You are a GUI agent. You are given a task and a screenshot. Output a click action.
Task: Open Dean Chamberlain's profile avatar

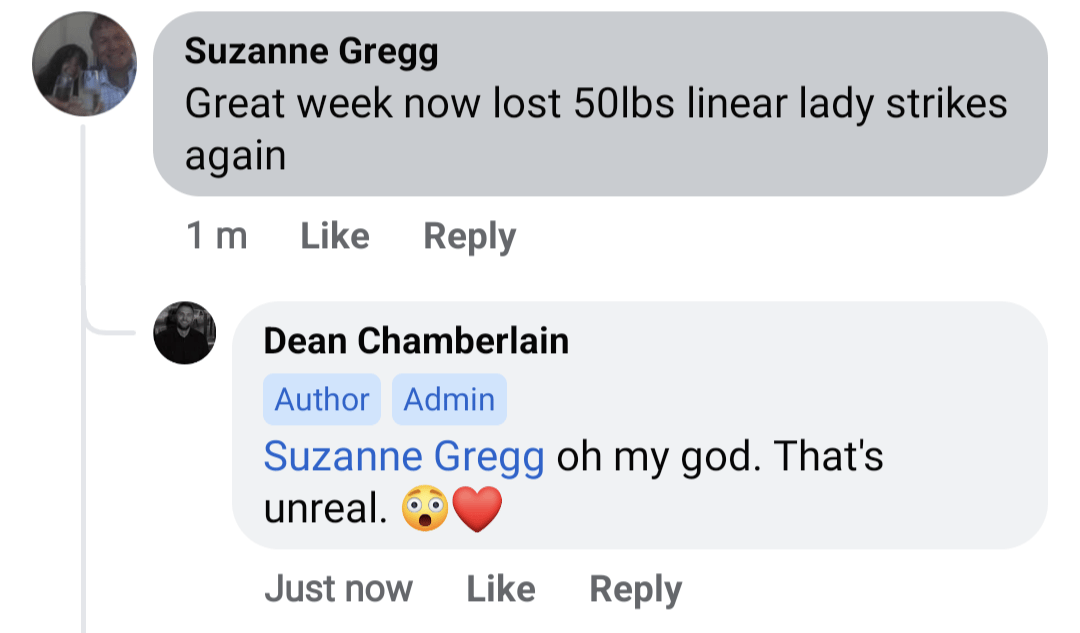pos(184,333)
